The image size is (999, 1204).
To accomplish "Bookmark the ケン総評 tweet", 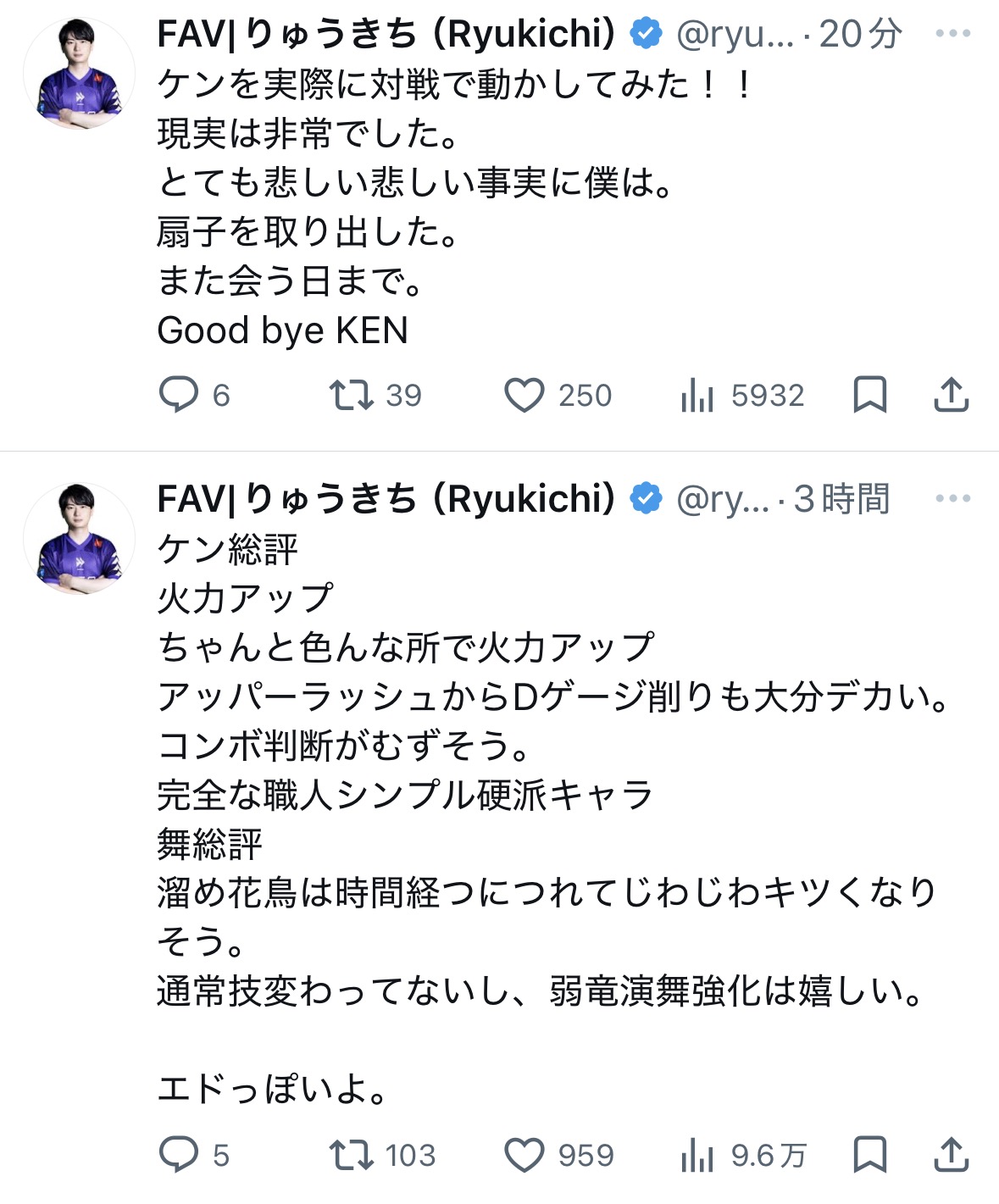I will [x=869, y=1154].
